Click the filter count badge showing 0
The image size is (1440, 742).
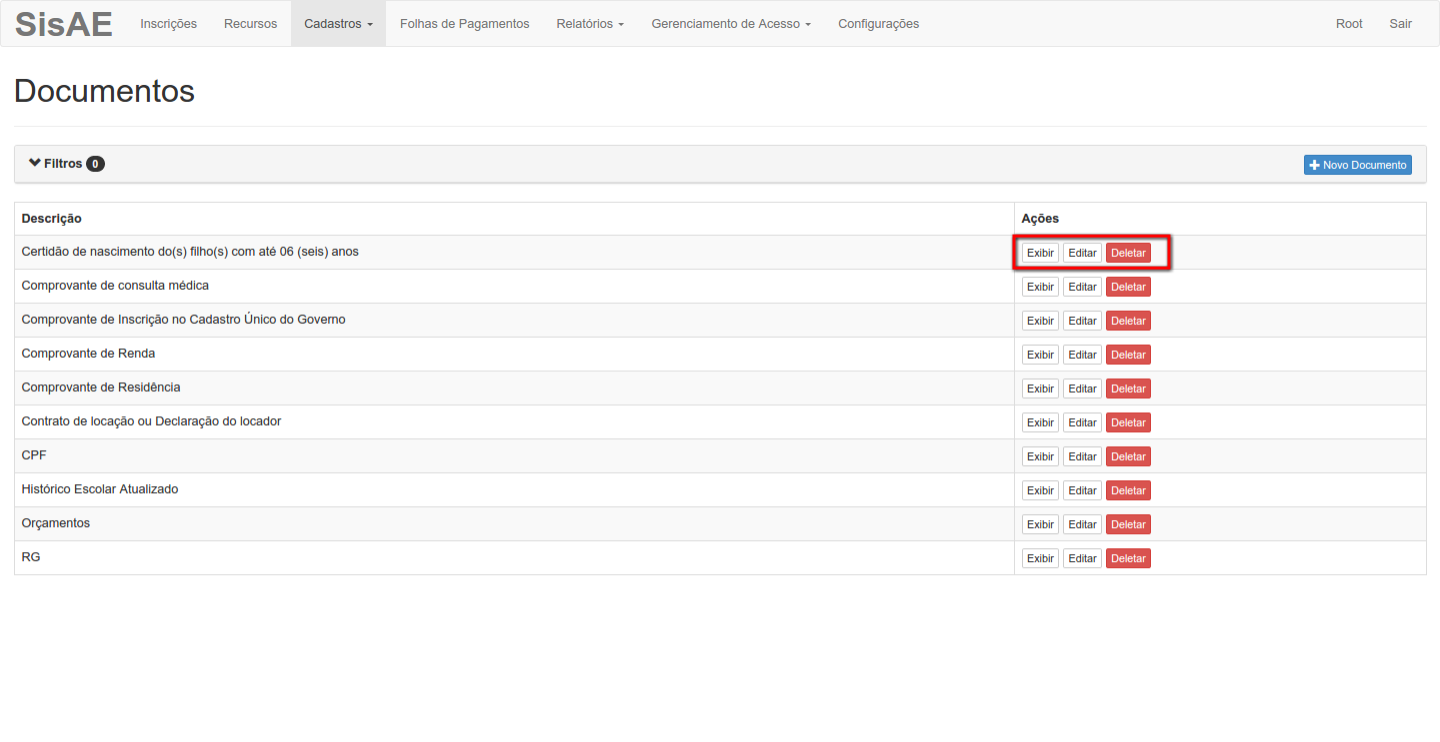click(95, 164)
